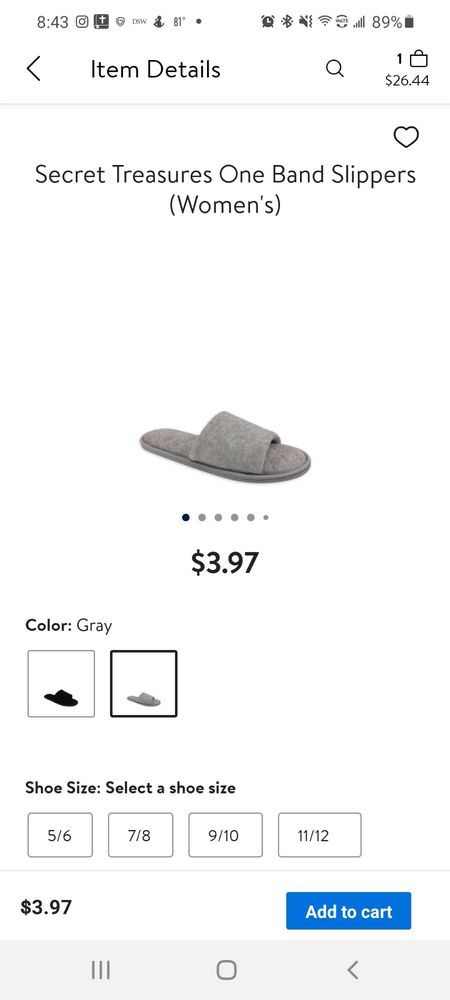Select the gray color swatch
The width and height of the screenshot is (450, 1000).
(143, 684)
